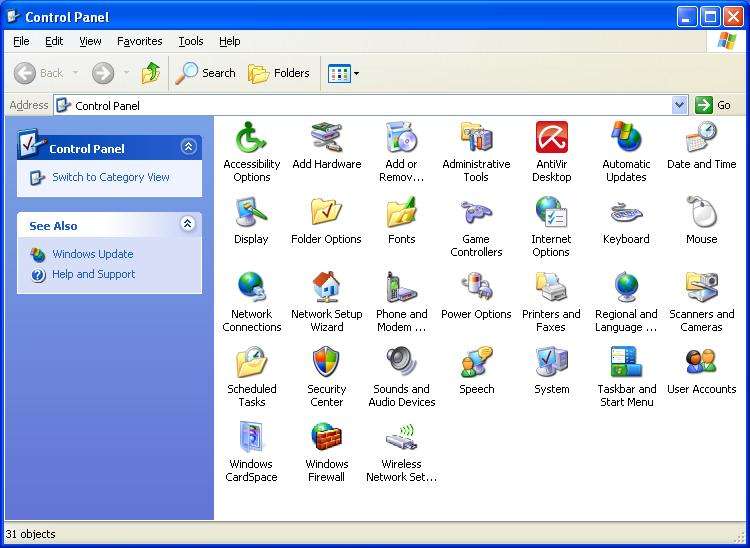Collapse the See Also section

tap(188, 223)
